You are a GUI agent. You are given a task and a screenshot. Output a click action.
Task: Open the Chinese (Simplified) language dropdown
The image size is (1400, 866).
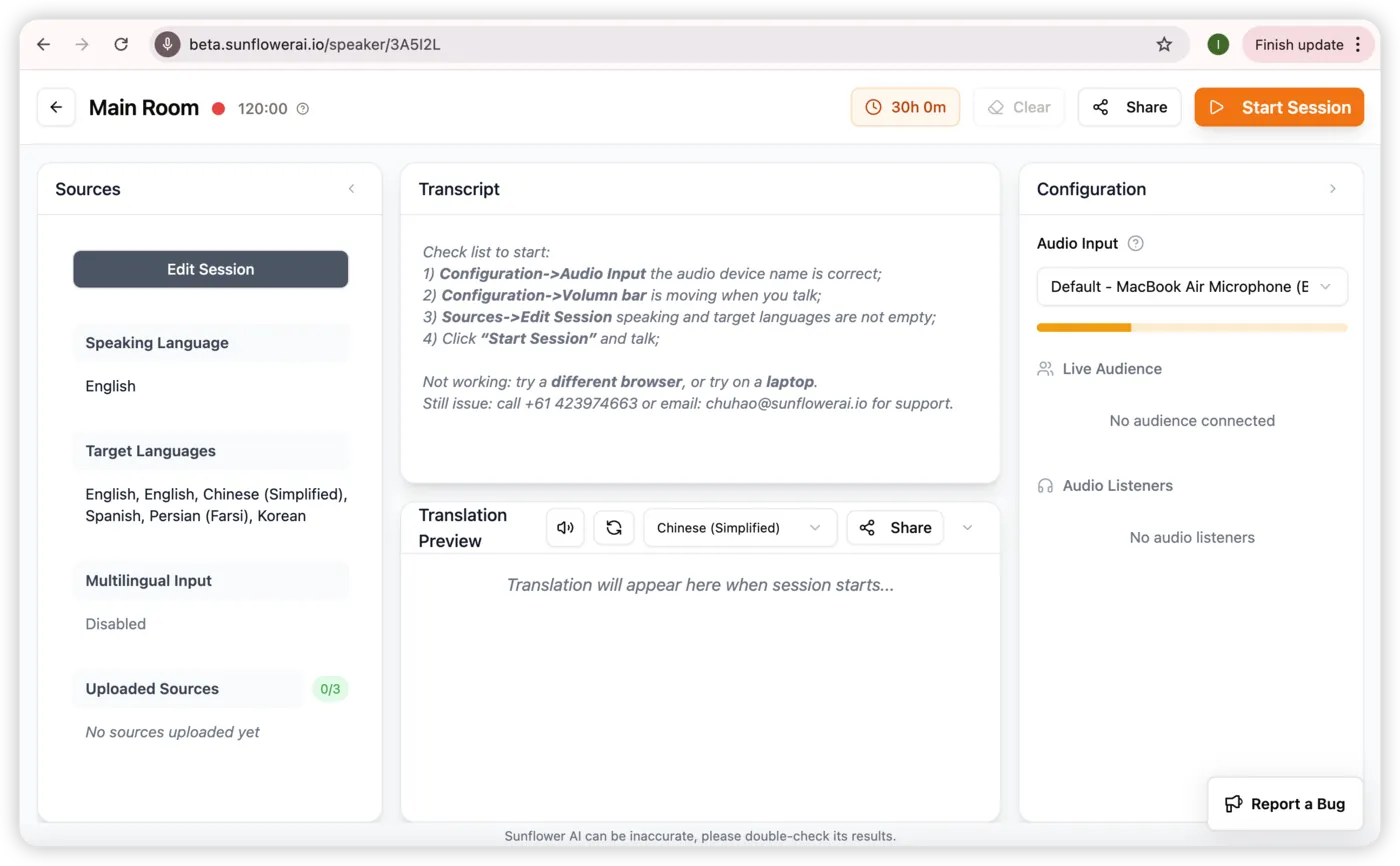pyautogui.click(x=740, y=527)
